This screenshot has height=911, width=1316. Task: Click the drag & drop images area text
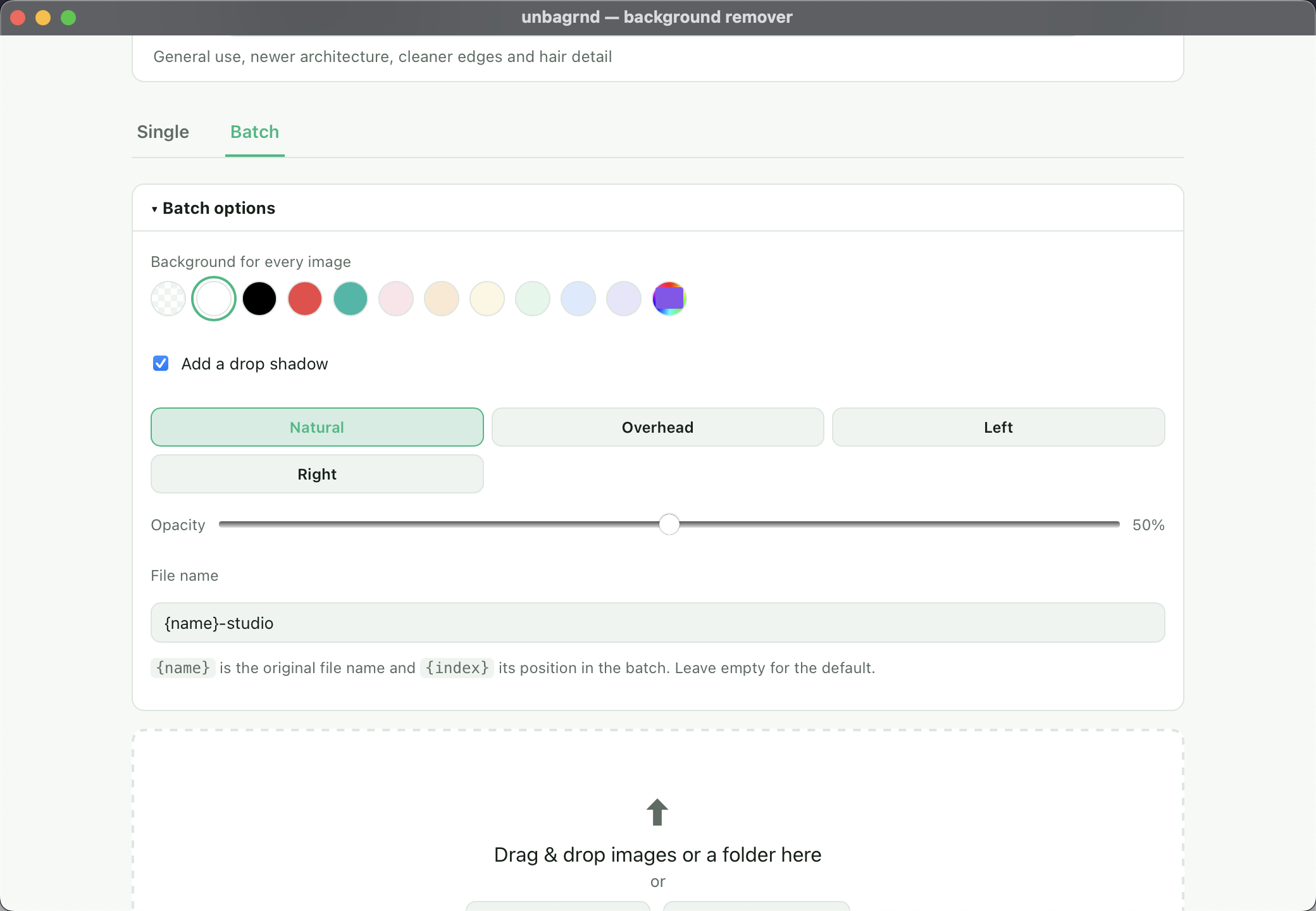(658, 855)
